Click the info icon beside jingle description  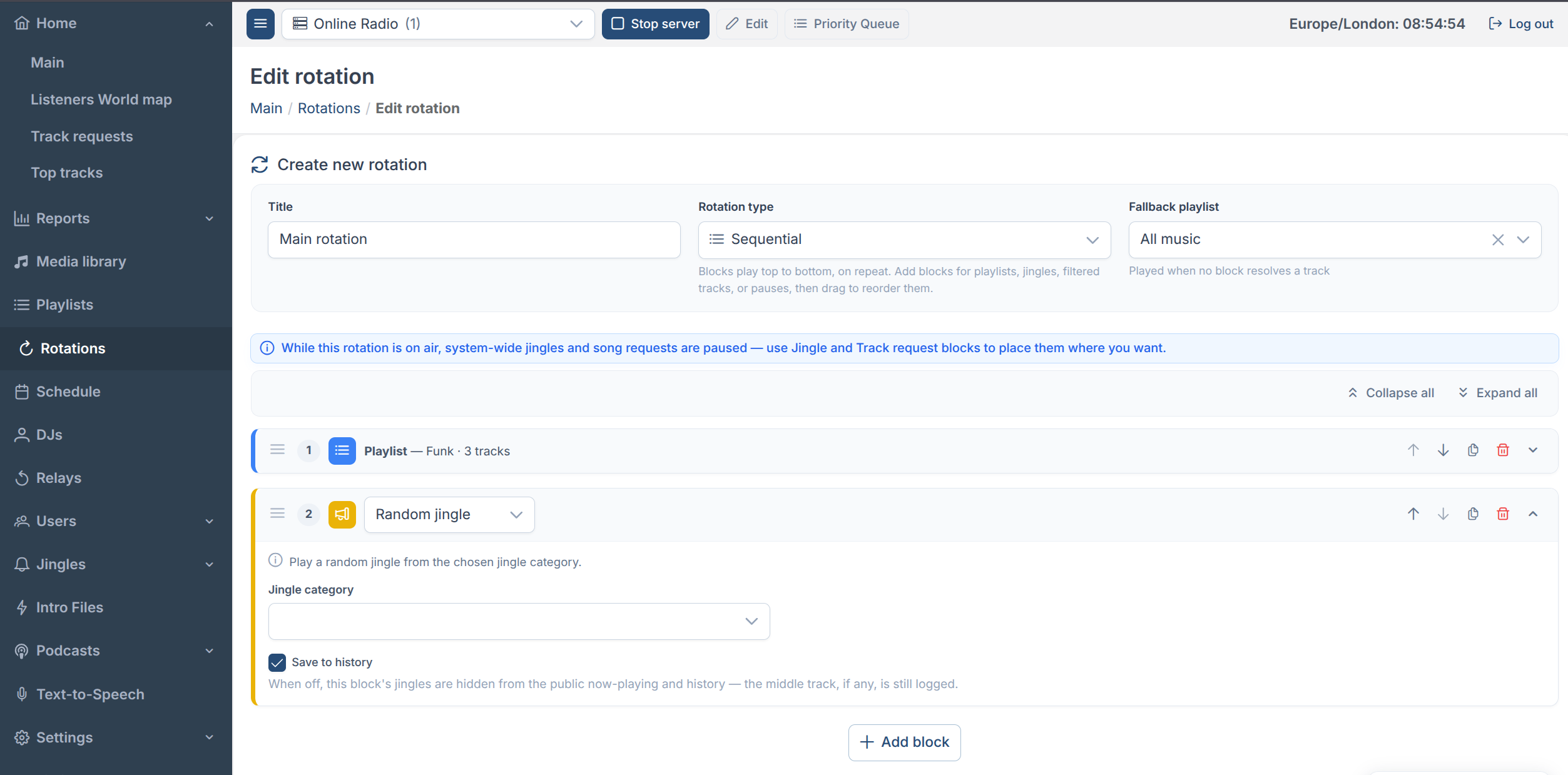[x=275, y=560]
